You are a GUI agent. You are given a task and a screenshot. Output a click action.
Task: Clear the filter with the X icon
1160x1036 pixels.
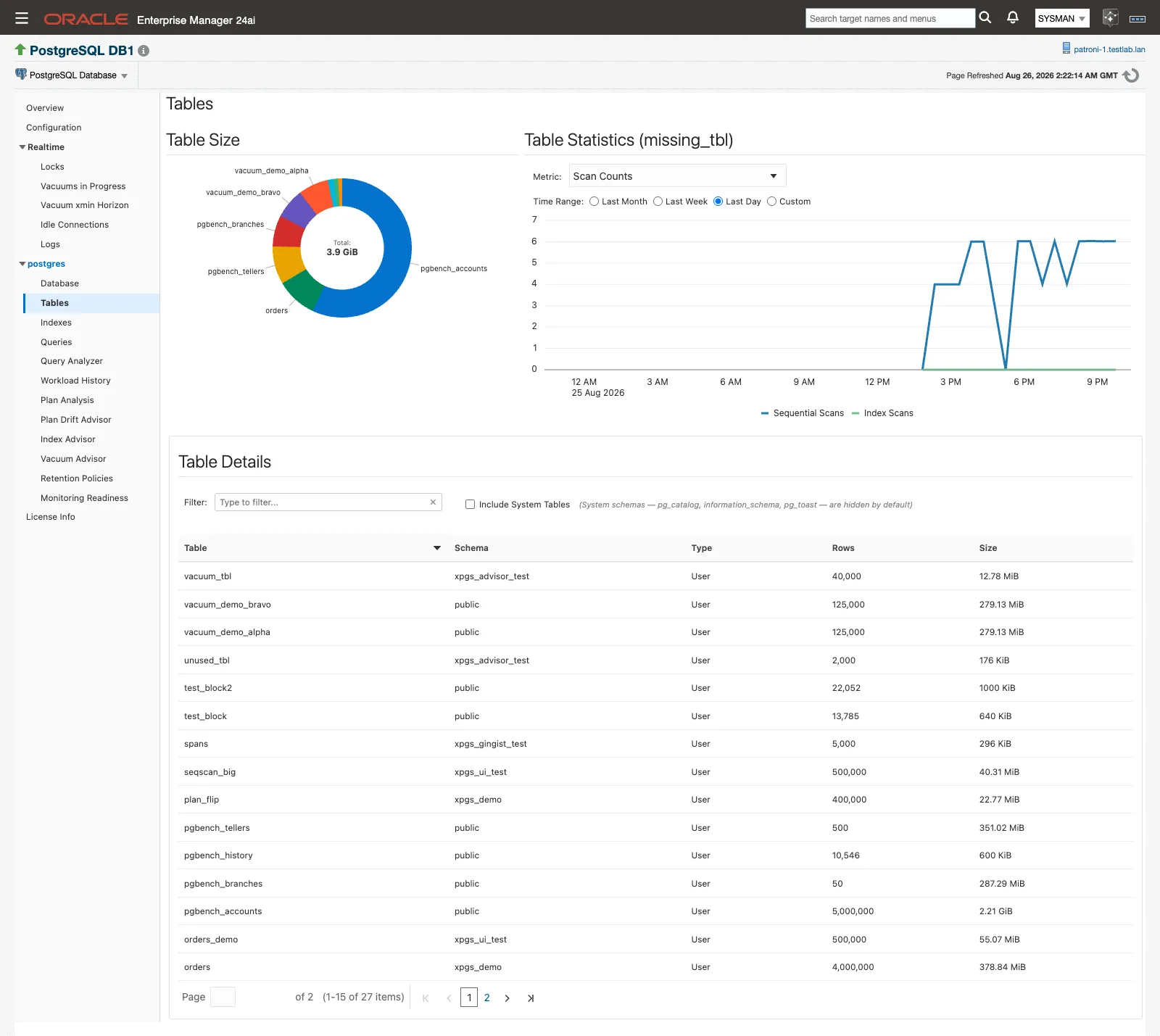[433, 502]
